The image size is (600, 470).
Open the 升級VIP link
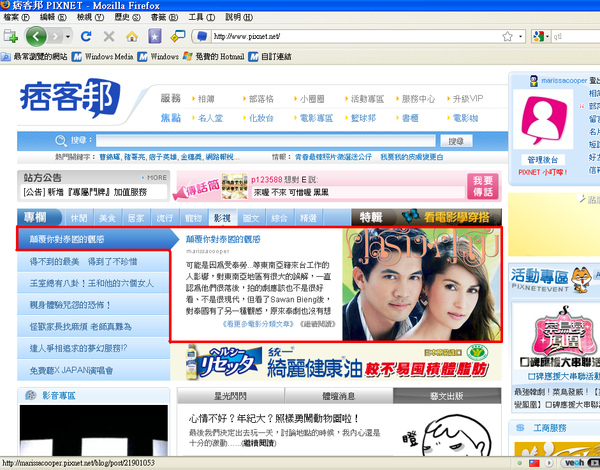tap(468, 99)
